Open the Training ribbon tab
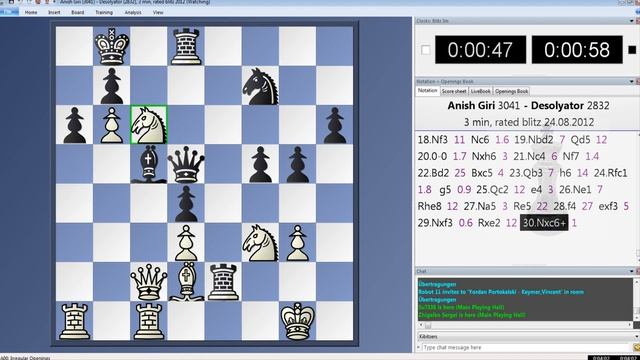 tap(104, 12)
